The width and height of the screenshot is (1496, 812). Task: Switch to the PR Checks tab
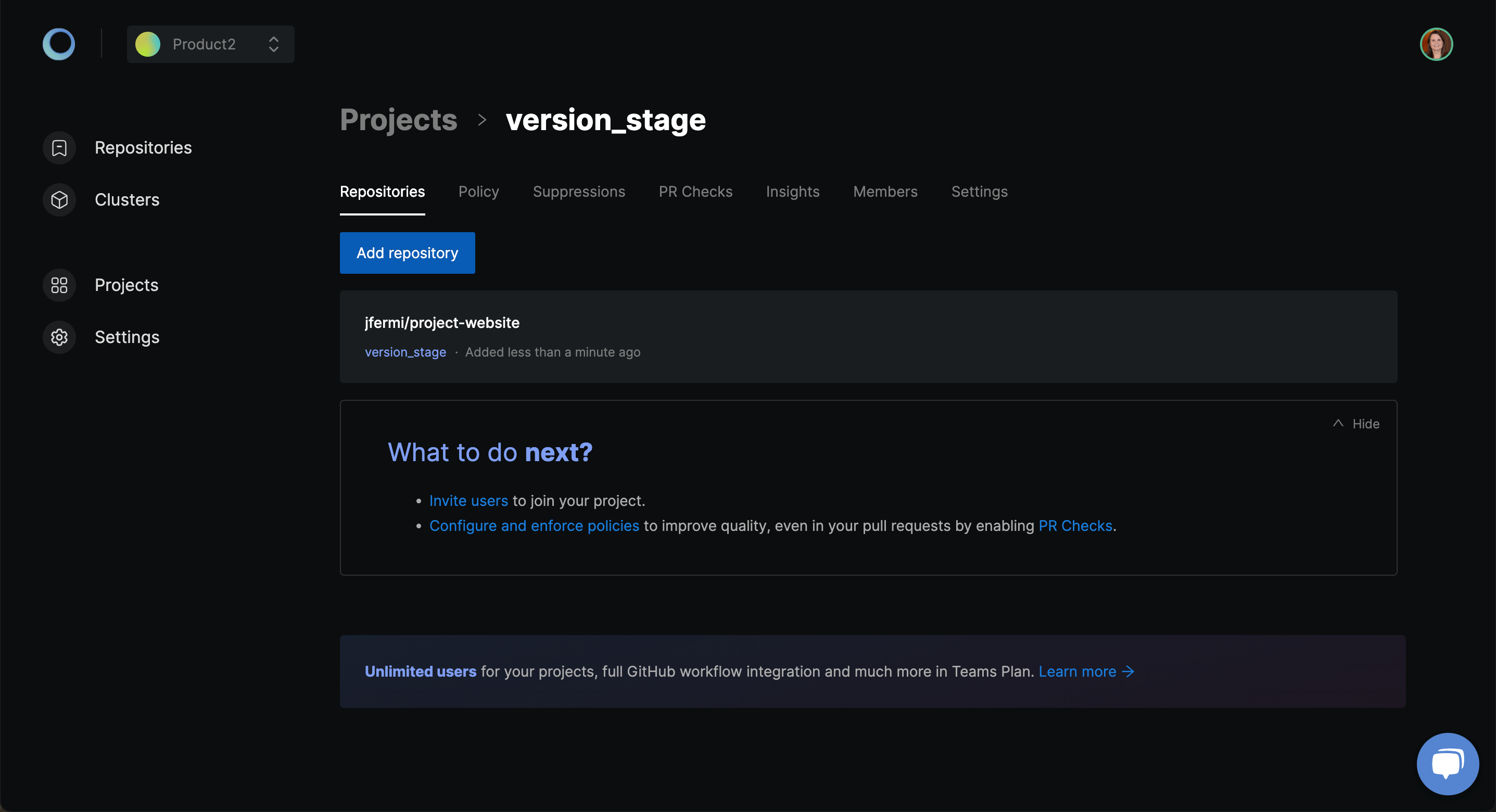[696, 191]
